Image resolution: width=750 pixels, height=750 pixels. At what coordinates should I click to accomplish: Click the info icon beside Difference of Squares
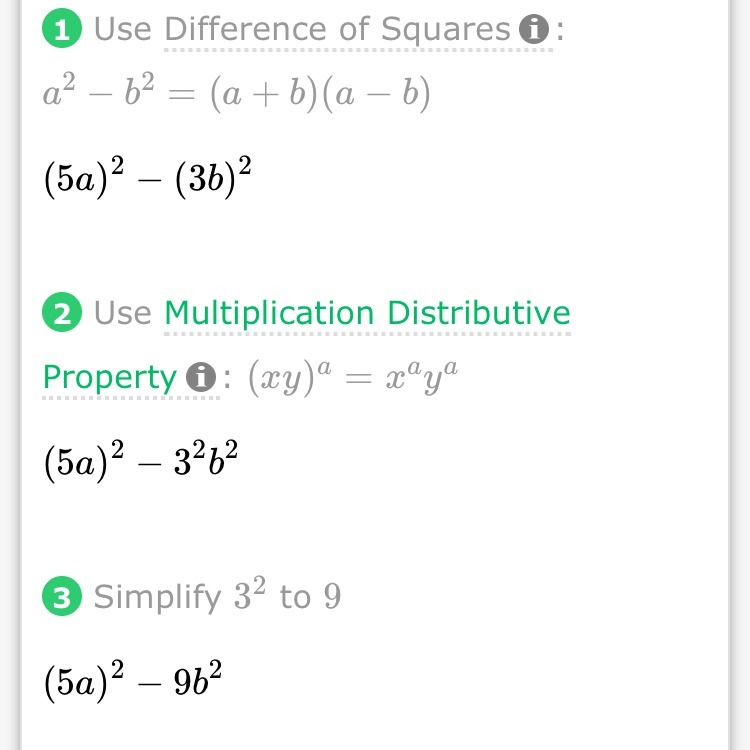point(535,31)
